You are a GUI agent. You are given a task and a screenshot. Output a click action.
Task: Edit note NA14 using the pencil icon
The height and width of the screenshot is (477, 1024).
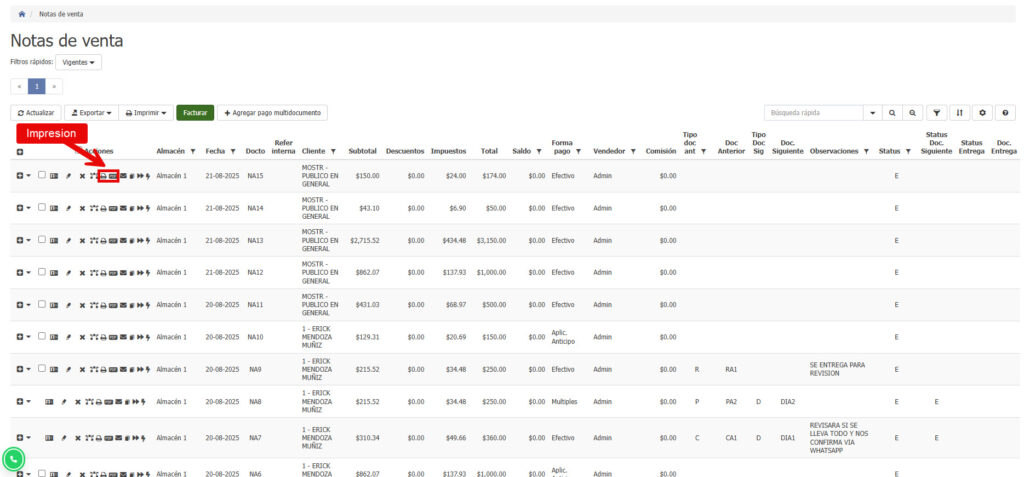click(x=69, y=208)
